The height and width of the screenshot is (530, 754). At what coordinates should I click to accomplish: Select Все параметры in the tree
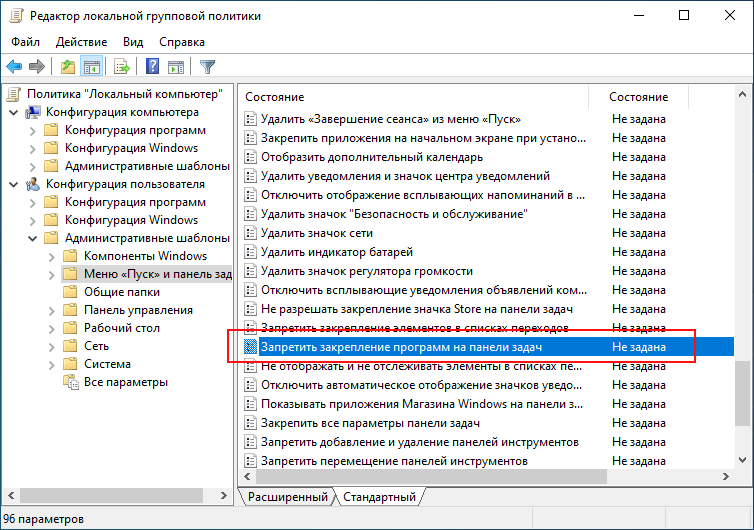tap(126, 382)
